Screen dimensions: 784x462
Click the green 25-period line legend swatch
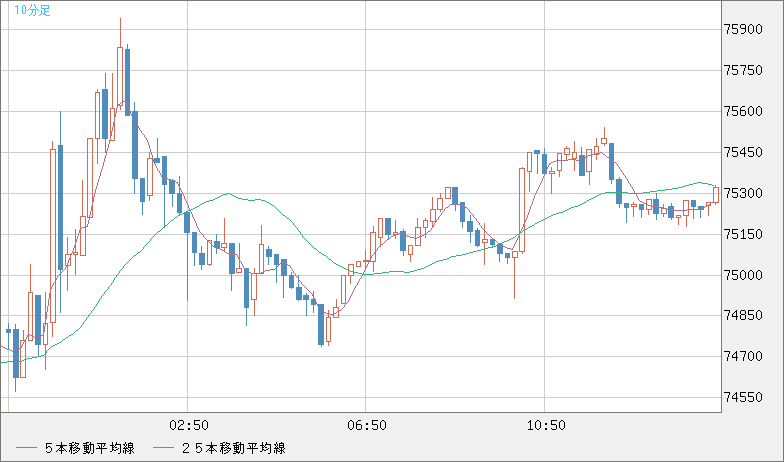point(164,448)
